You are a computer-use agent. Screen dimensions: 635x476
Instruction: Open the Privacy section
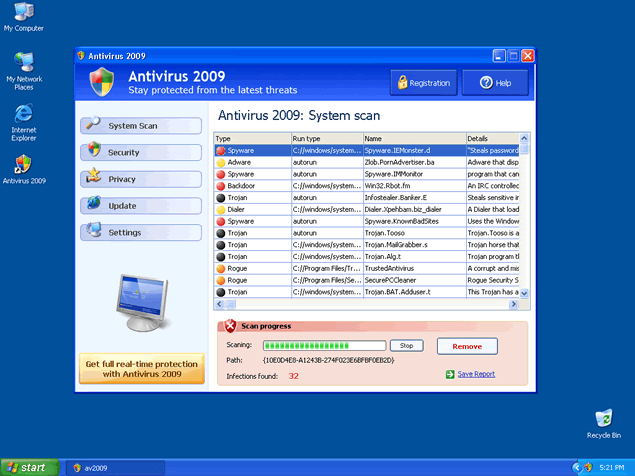(x=140, y=179)
